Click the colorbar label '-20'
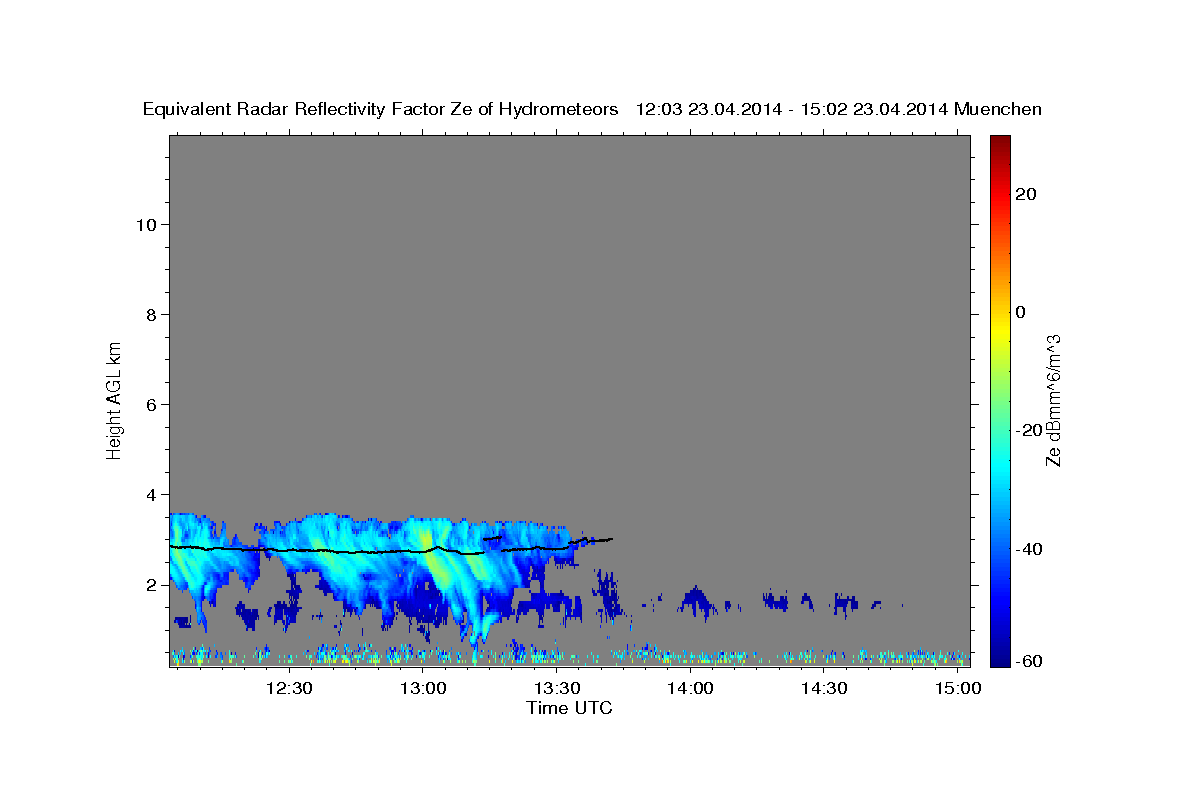This screenshot has height=800, width=1200. pos(1027,430)
